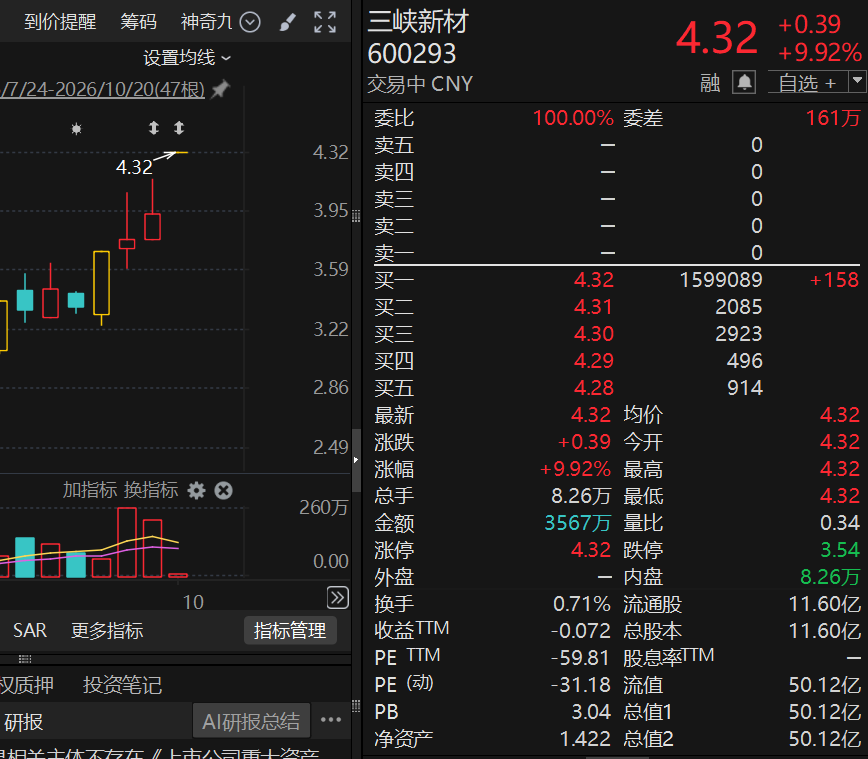Click 买一 volume 1599089
Screen dimensions: 868x759
(x=721, y=280)
